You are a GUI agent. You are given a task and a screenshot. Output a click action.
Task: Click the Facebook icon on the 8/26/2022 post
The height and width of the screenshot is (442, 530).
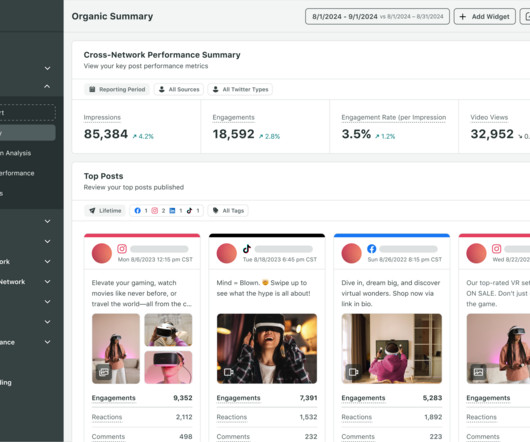coord(372,249)
